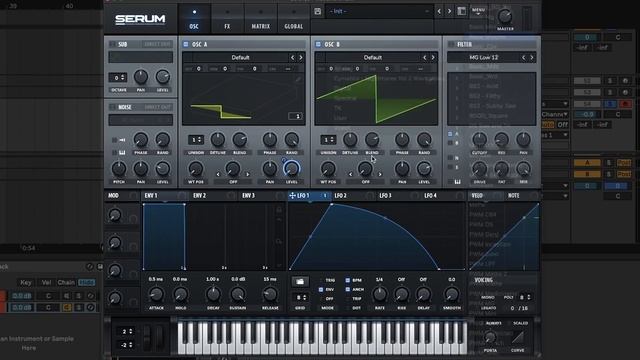Adjust the OSC A unison stepper
The image size is (640, 360).
tap(196, 140)
